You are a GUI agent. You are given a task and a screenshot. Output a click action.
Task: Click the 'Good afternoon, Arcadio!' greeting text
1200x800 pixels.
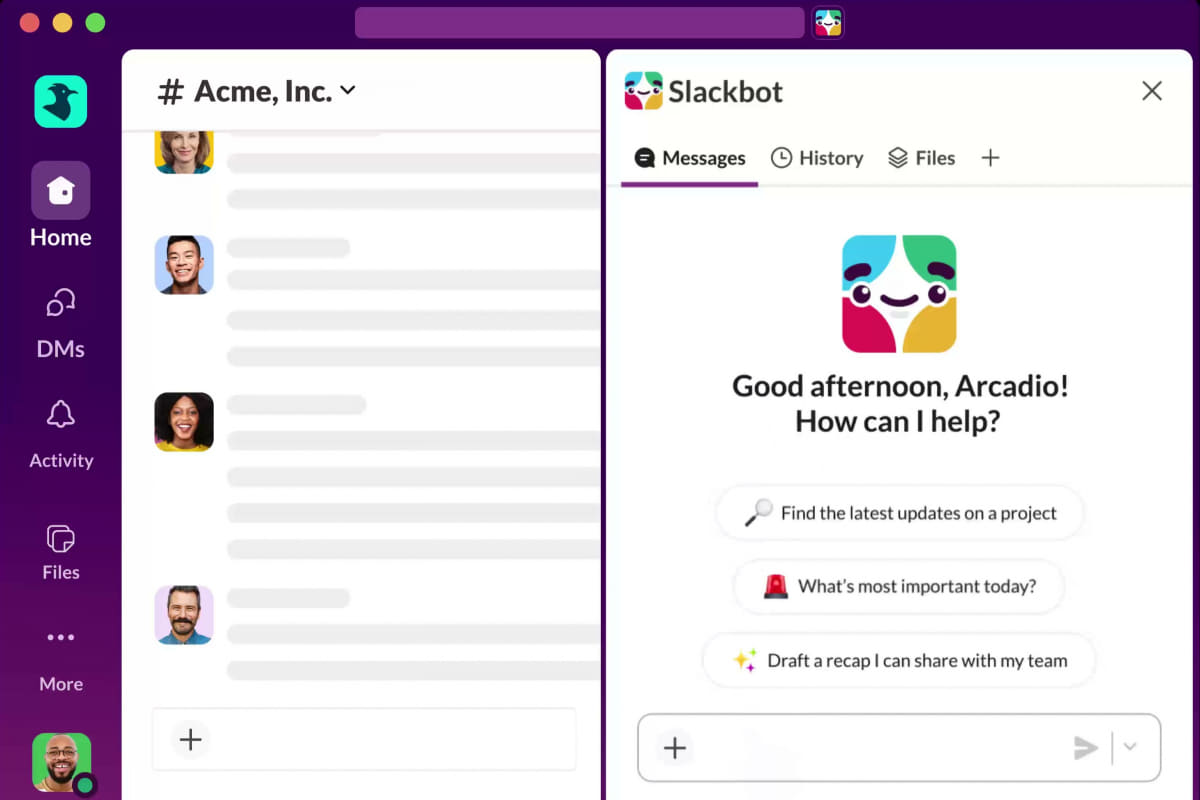[x=900, y=386]
